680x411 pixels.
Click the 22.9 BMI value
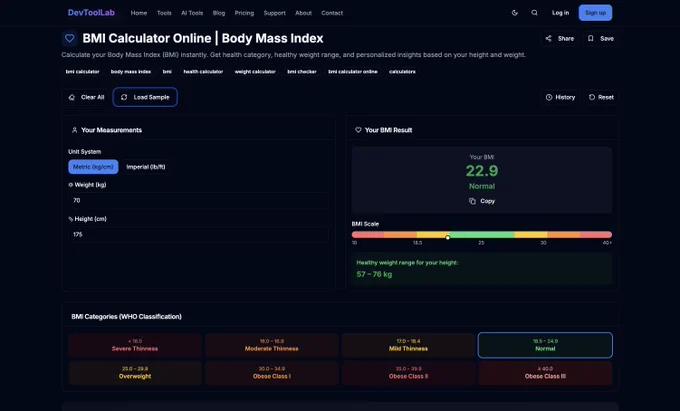click(482, 171)
